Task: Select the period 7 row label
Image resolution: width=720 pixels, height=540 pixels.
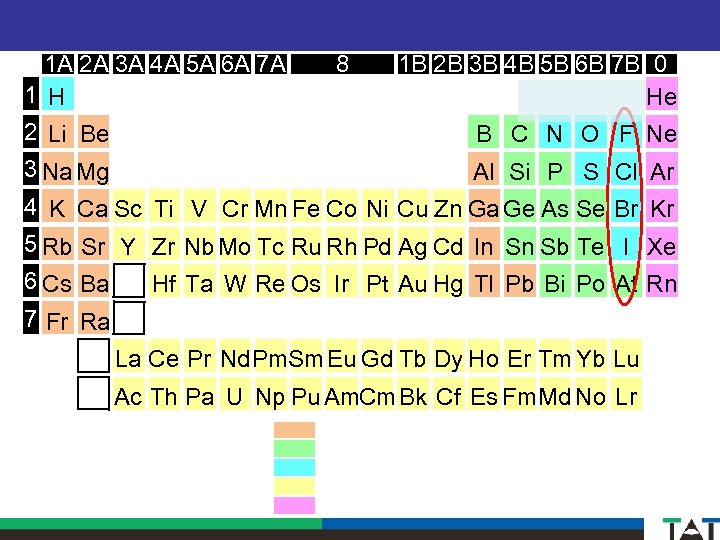Action: coord(31,318)
